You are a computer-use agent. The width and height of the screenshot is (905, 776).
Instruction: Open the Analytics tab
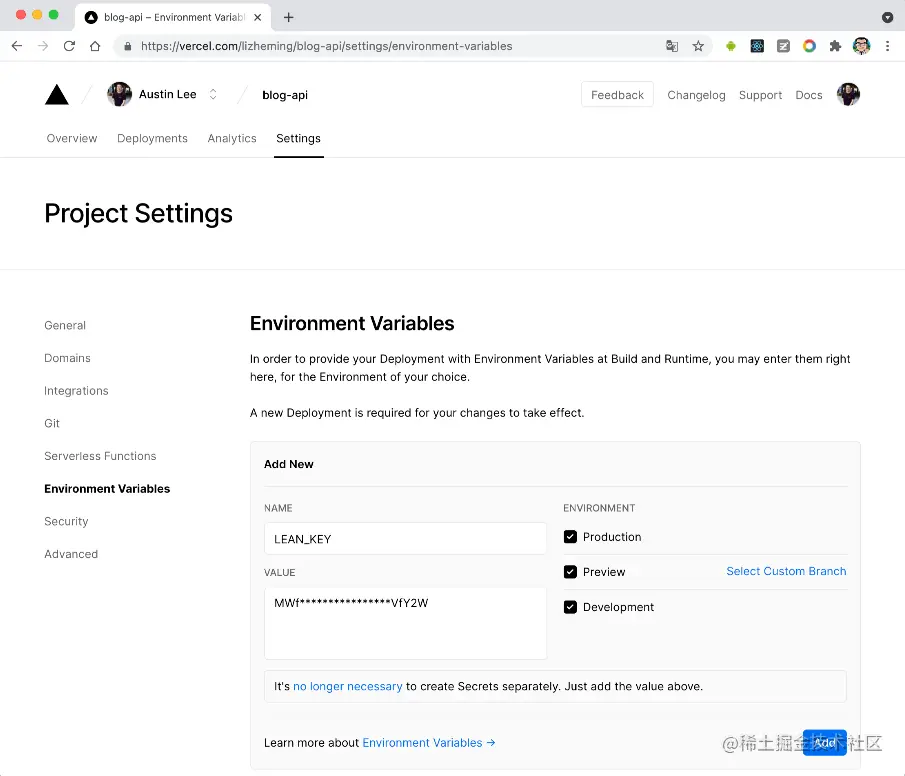pyautogui.click(x=232, y=139)
